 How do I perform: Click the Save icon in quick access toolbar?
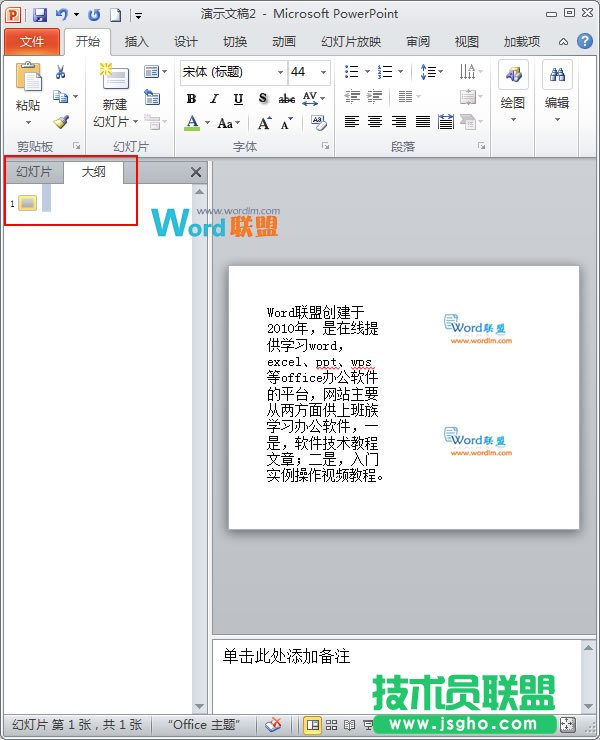click(40, 15)
